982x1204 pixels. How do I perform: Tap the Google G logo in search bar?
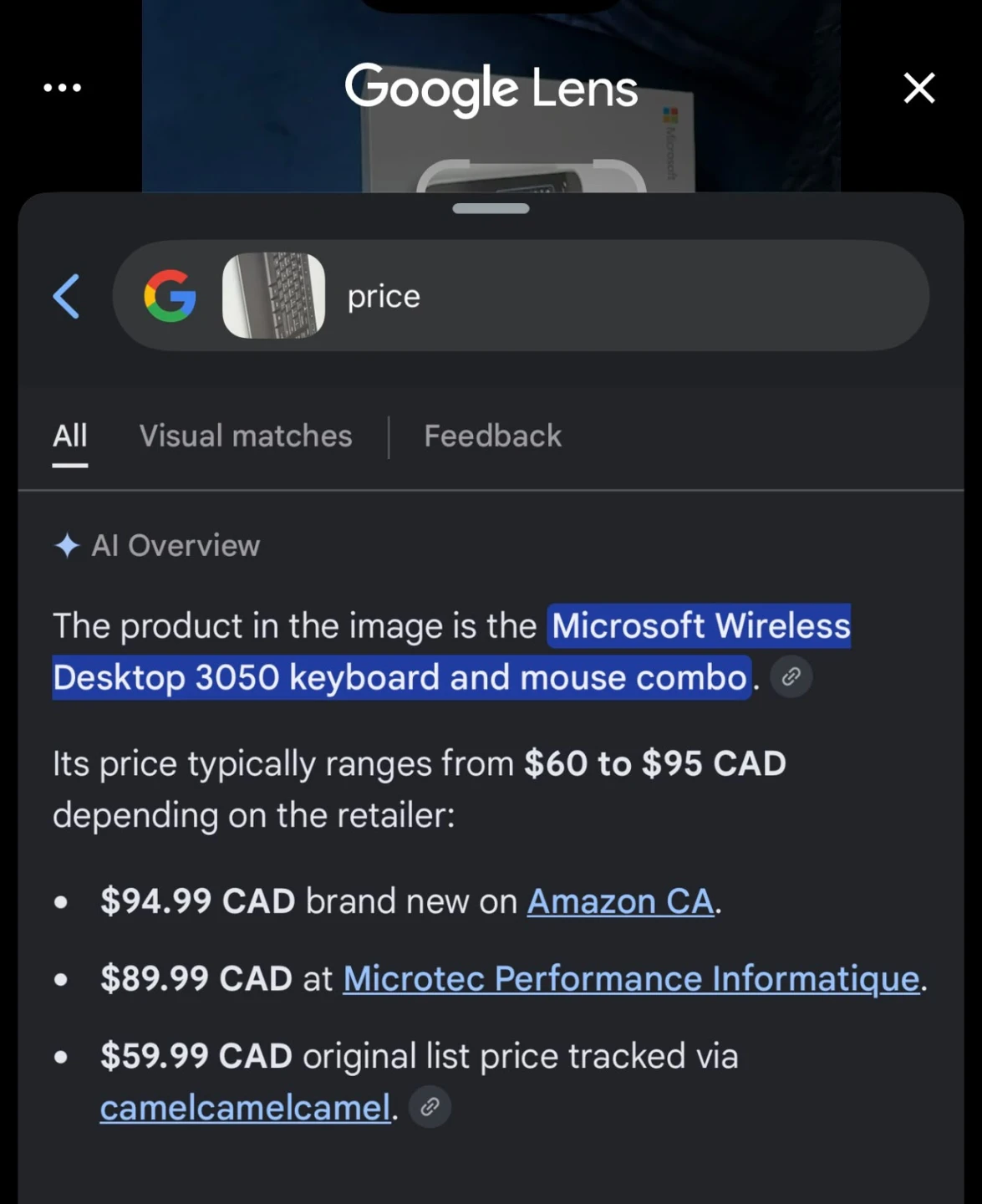pos(170,296)
